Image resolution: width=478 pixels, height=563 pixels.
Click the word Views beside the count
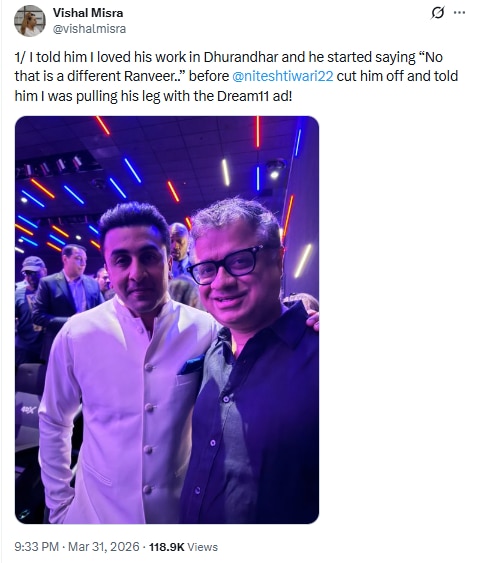203,546
